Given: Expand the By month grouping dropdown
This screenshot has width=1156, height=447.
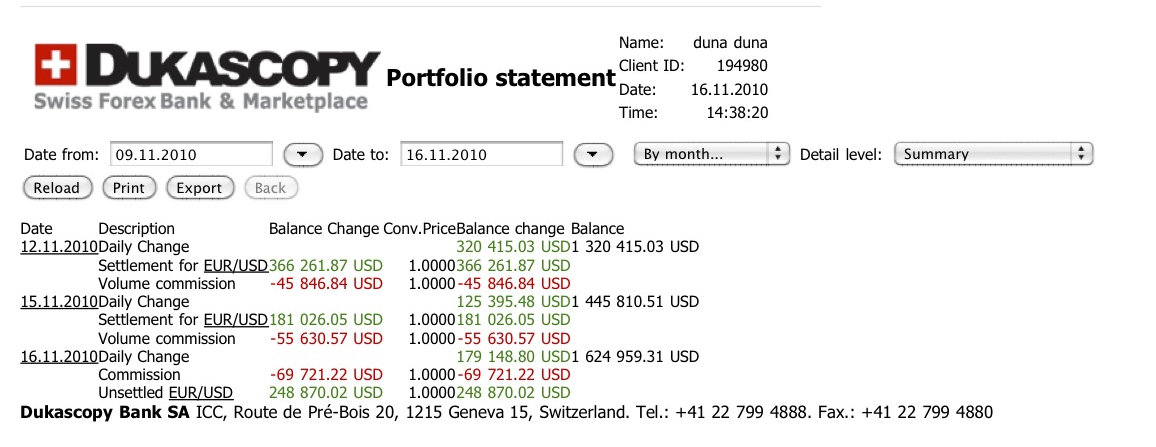Looking at the screenshot, I should (712, 154).
